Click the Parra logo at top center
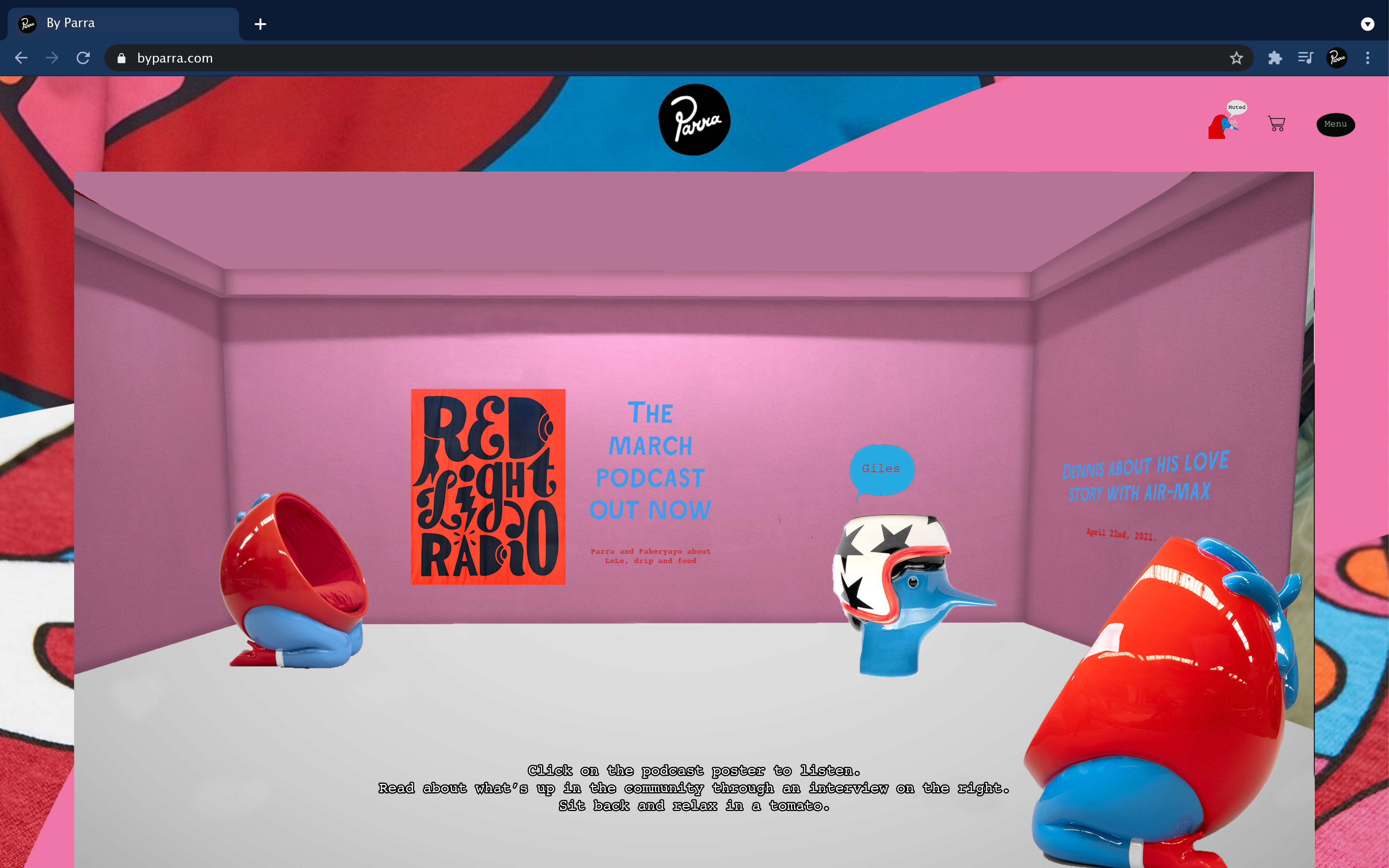The height and width of the screenshot is (868, 1389). click(694, 119)
